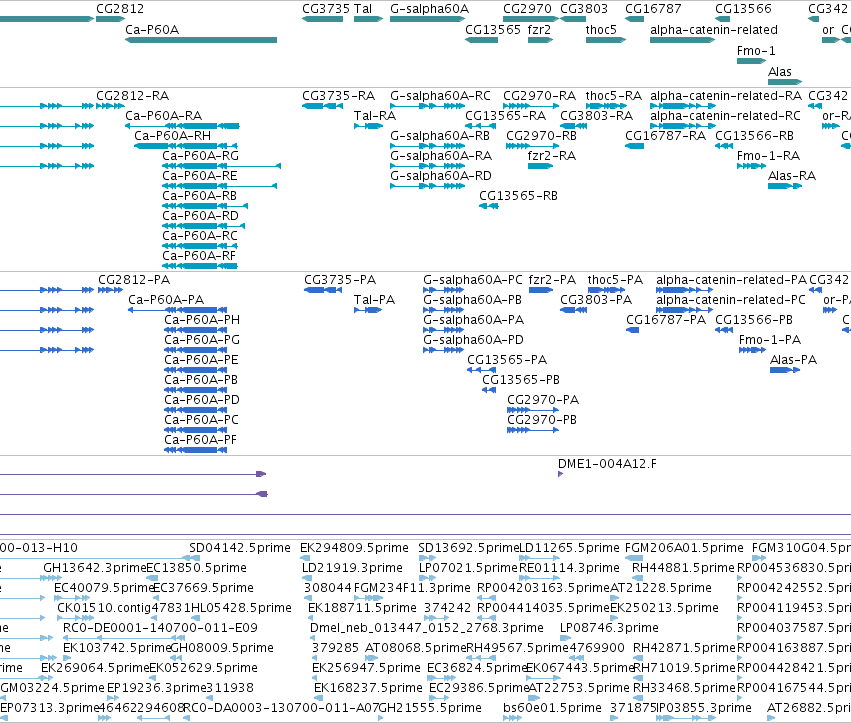The image size is (851, 723).
Task: Click the teal G-salpha60A gene arrow bar
Action: pyautogui.click(x=428, y=19)
